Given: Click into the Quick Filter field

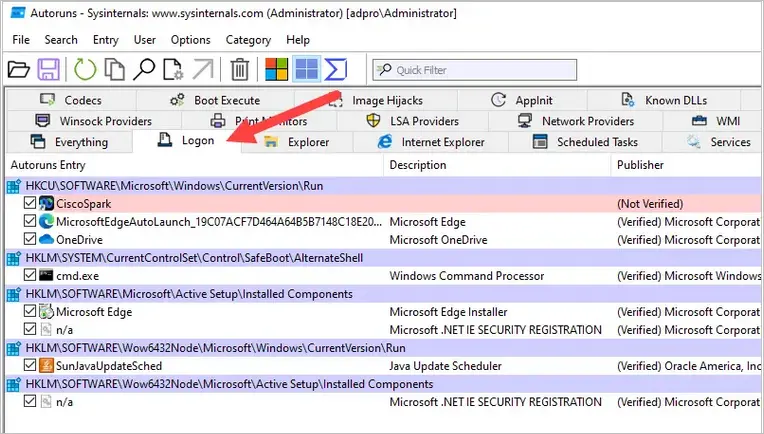Looking at the screenshot, I should tap(475, 70).
